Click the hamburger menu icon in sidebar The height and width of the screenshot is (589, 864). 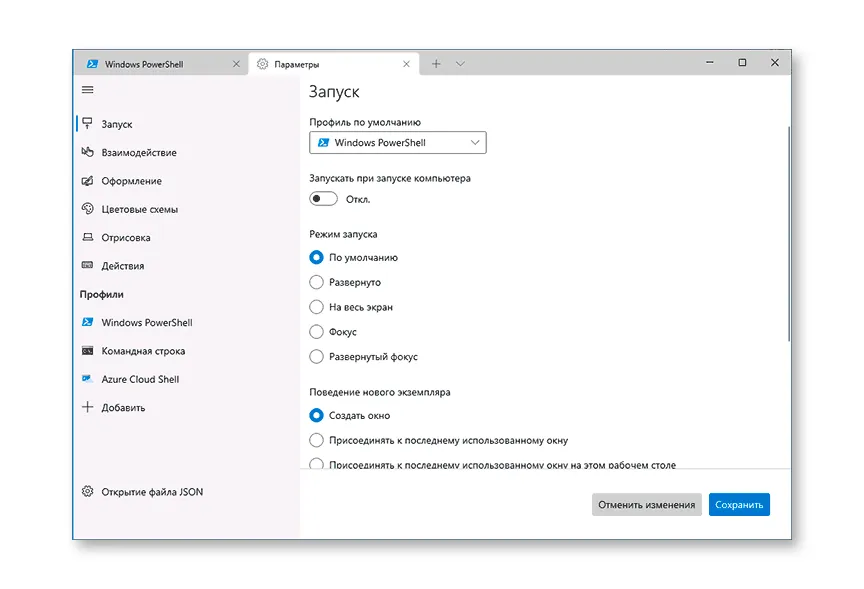(87, 90)
